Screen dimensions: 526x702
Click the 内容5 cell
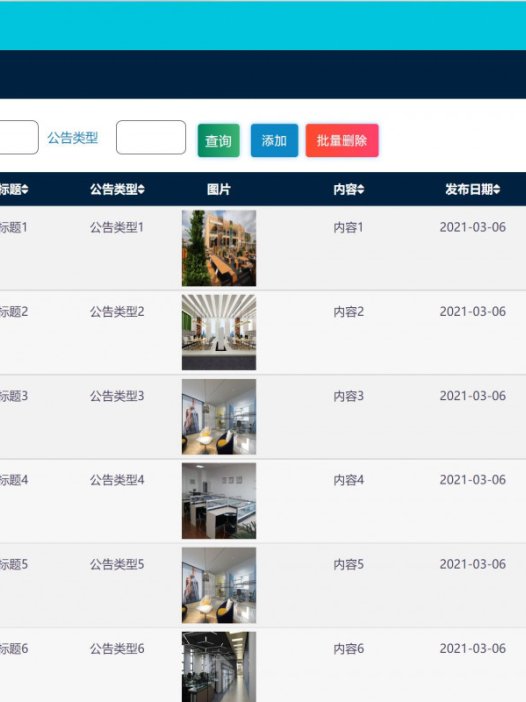point(348,564)
